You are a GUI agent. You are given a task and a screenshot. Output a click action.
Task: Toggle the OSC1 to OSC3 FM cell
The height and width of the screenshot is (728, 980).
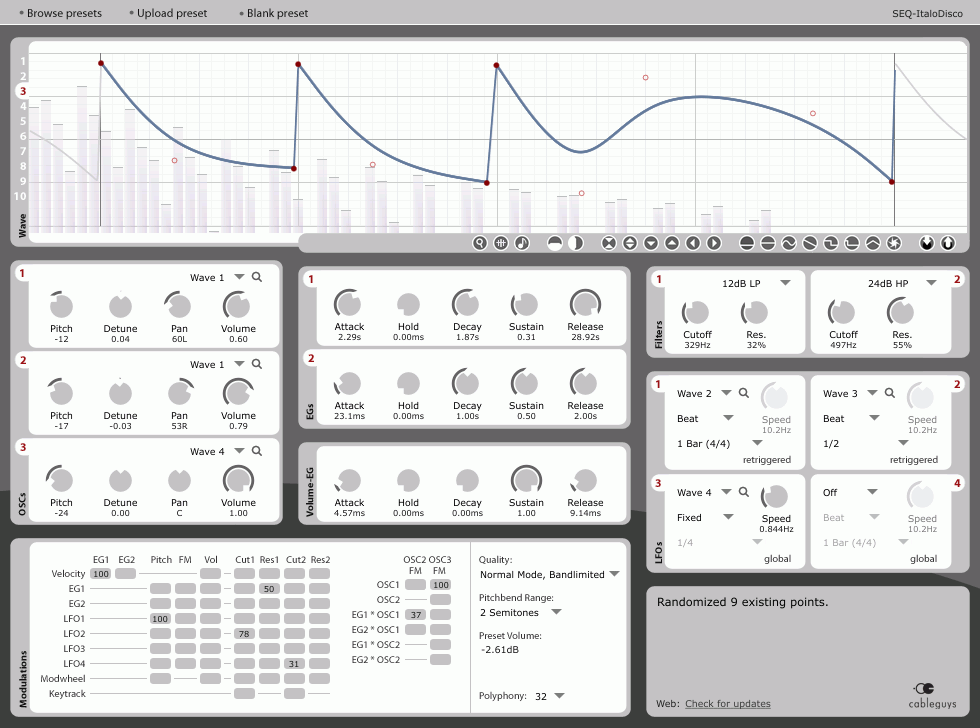click(441, 585)
